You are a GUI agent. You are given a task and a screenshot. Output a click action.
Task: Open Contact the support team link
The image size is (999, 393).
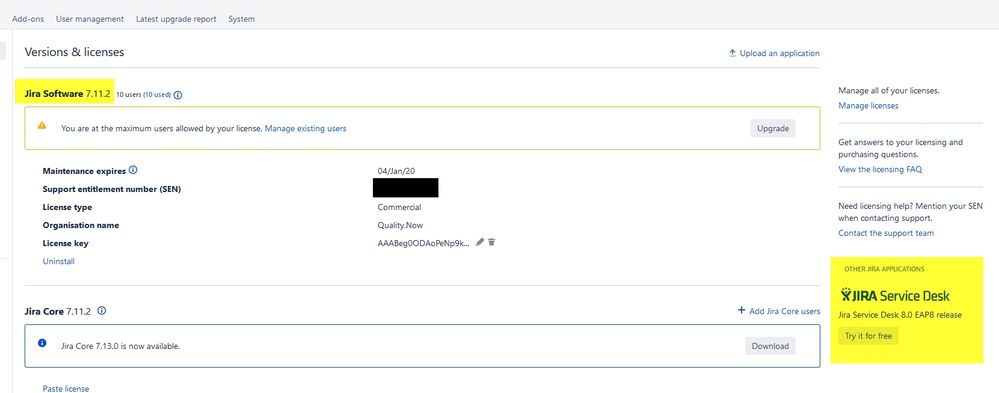(x=886, y=233)
